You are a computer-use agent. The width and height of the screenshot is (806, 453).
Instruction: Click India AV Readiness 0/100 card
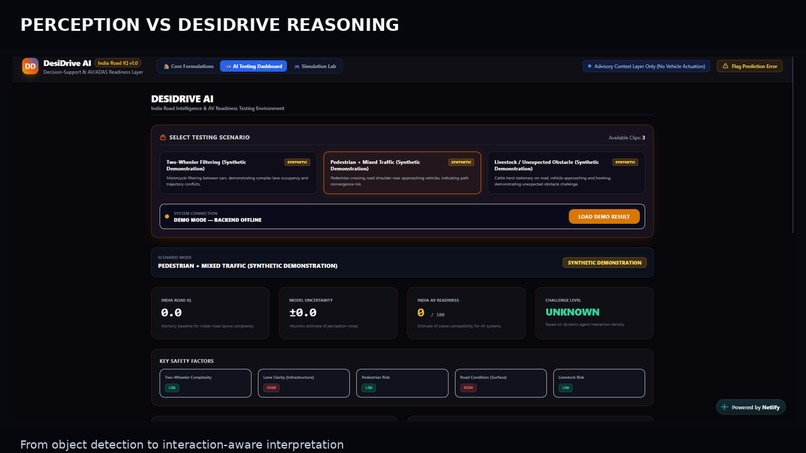pyautogui.click(x=466, y=313)
